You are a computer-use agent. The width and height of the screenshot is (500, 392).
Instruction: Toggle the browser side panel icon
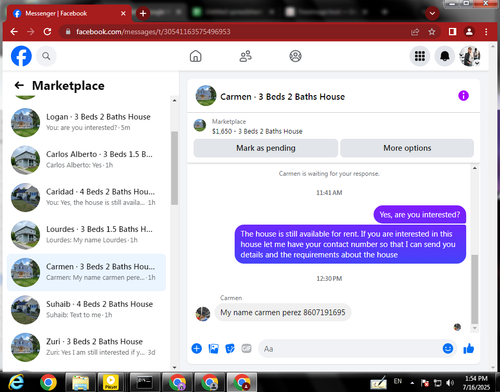[x=452, y=32]
